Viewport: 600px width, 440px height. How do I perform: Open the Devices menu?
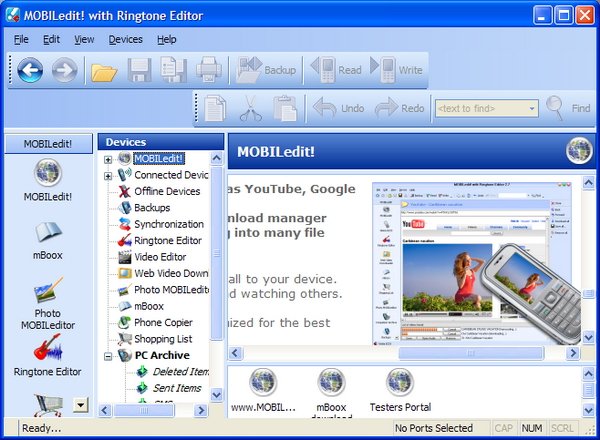(x=126, y=39)
